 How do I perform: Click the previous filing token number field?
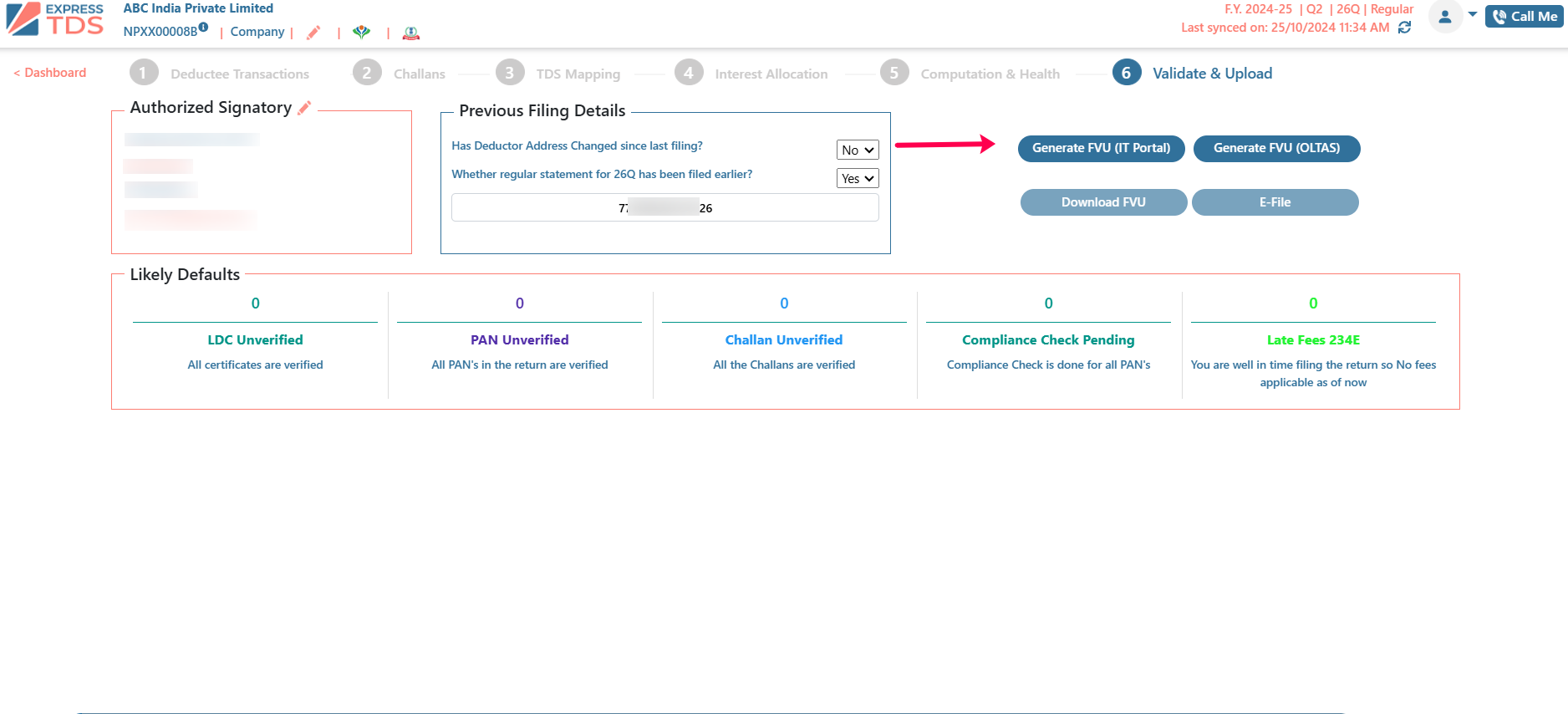click(x=665, y=207)
